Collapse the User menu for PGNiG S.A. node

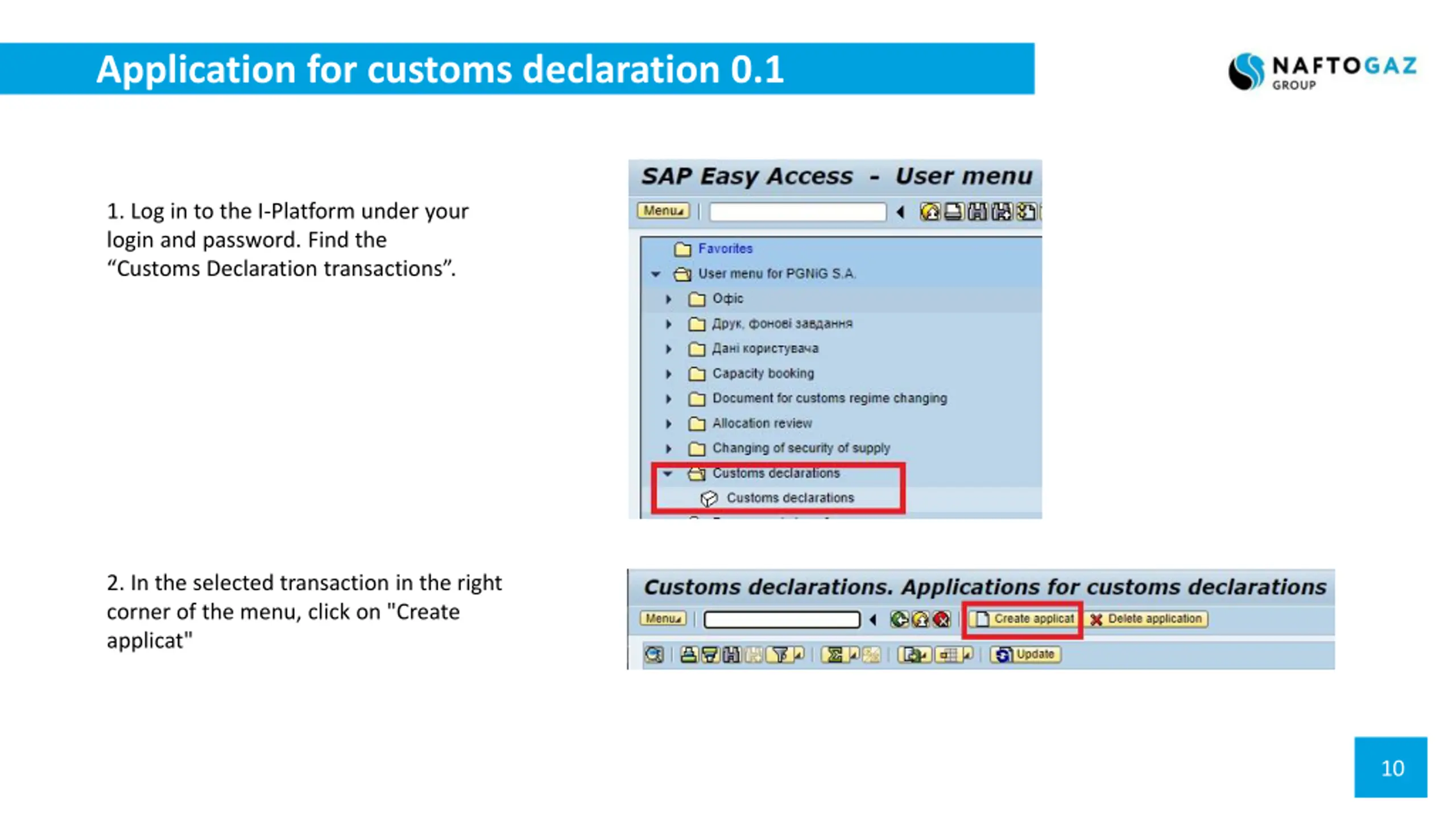(x=656, y=274)
